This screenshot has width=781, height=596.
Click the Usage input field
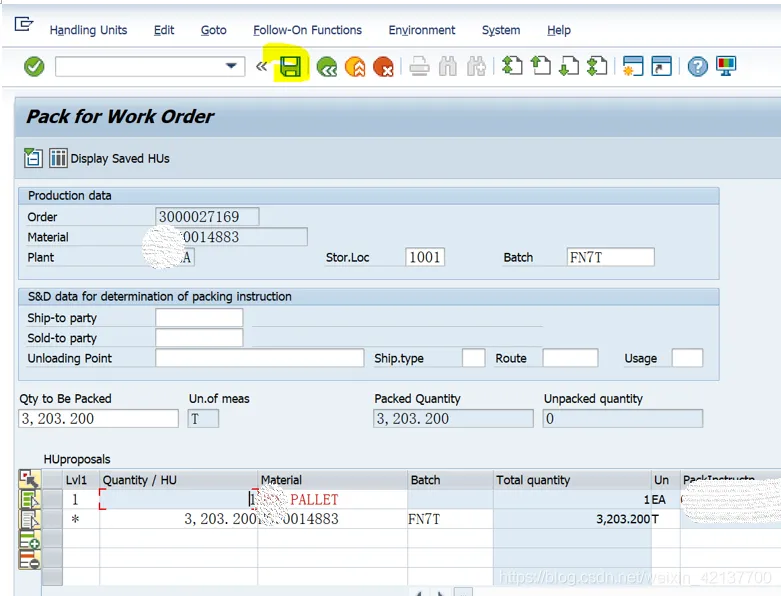pos(687,358)
